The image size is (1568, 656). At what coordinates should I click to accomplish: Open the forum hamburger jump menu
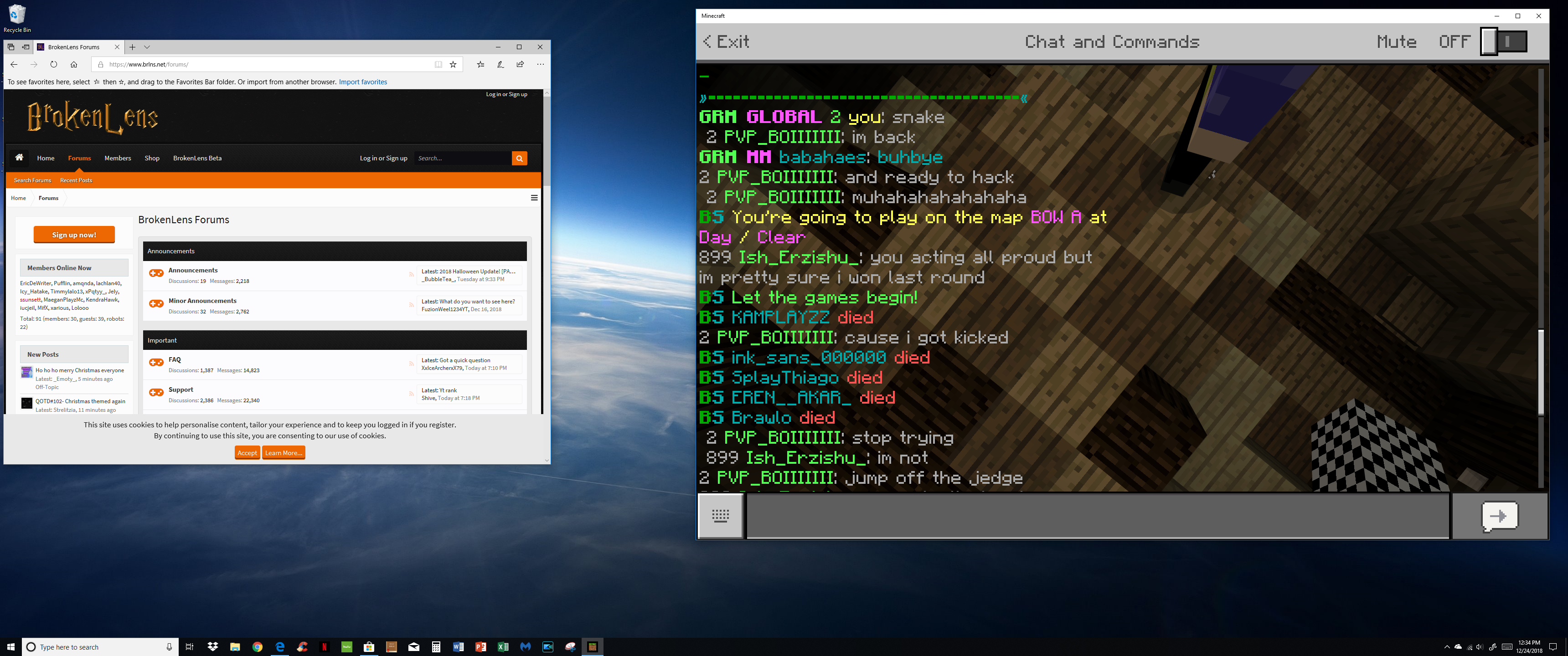[534, 198]
